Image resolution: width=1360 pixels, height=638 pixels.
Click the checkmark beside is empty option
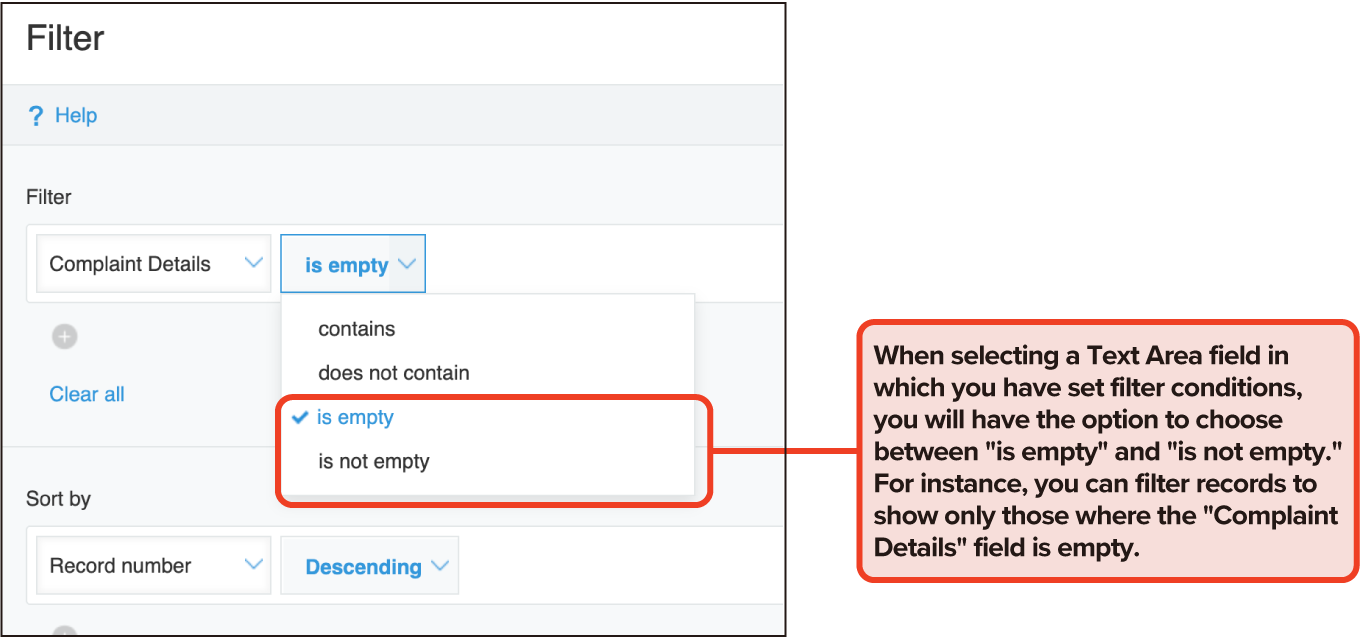point(299,418)
